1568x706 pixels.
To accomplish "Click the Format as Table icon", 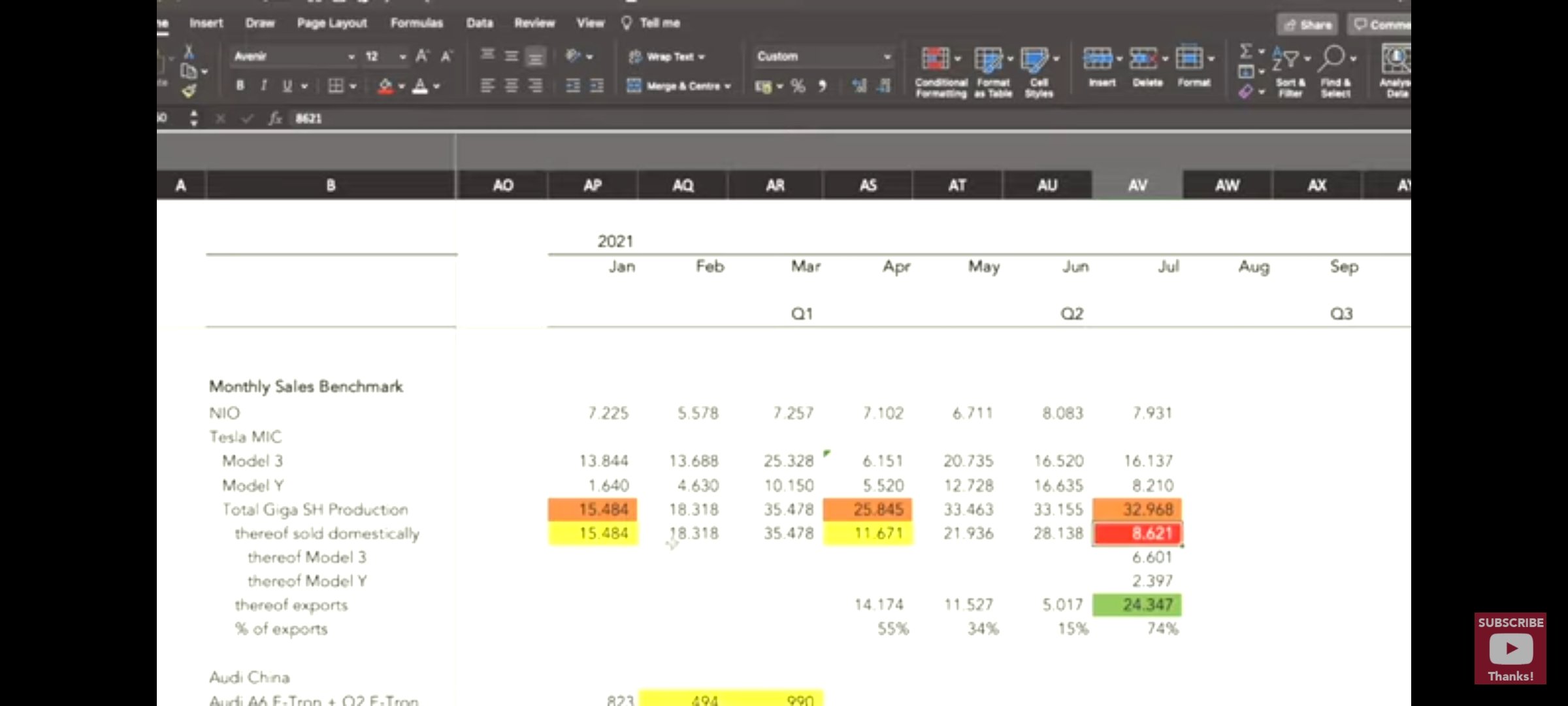I will (x=988, y=59).
